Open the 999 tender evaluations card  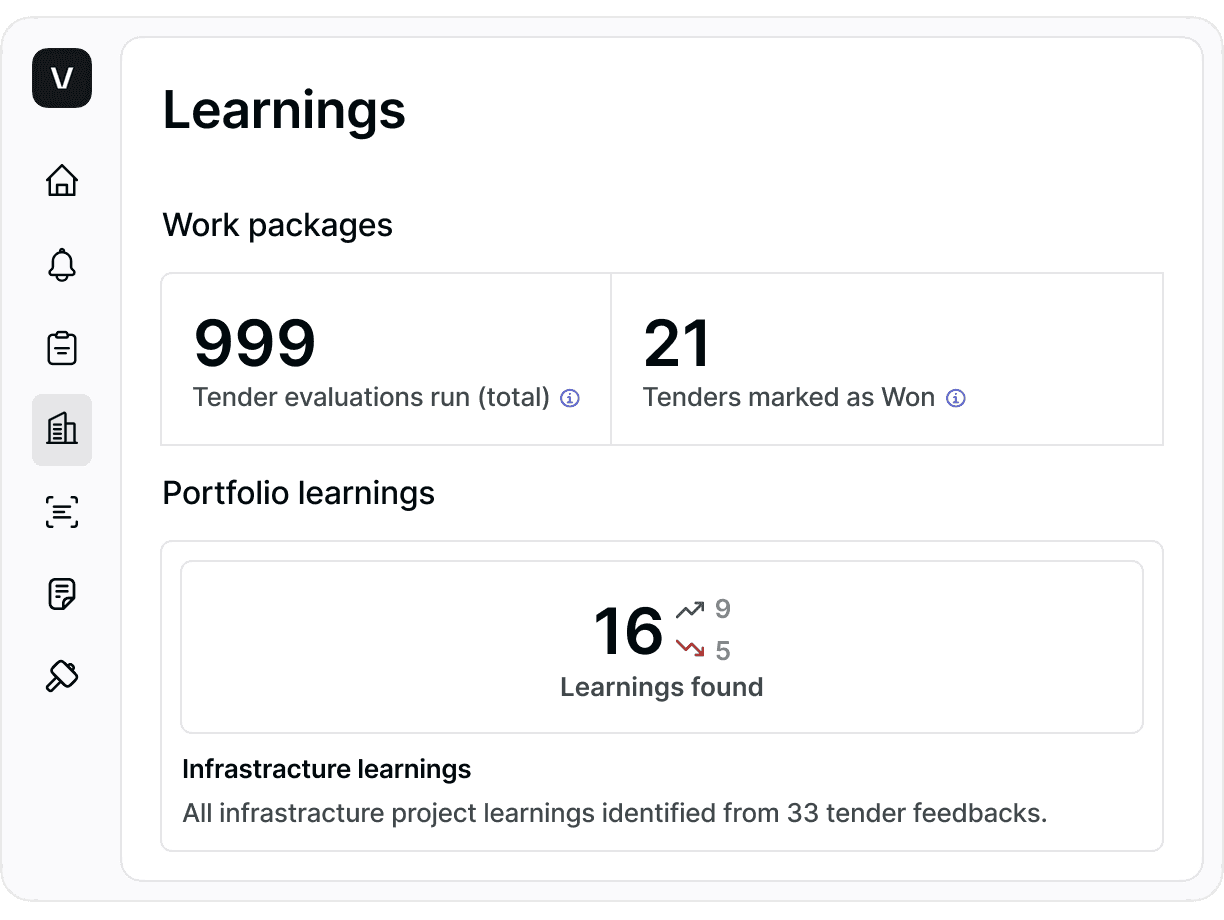click(386, 359)
